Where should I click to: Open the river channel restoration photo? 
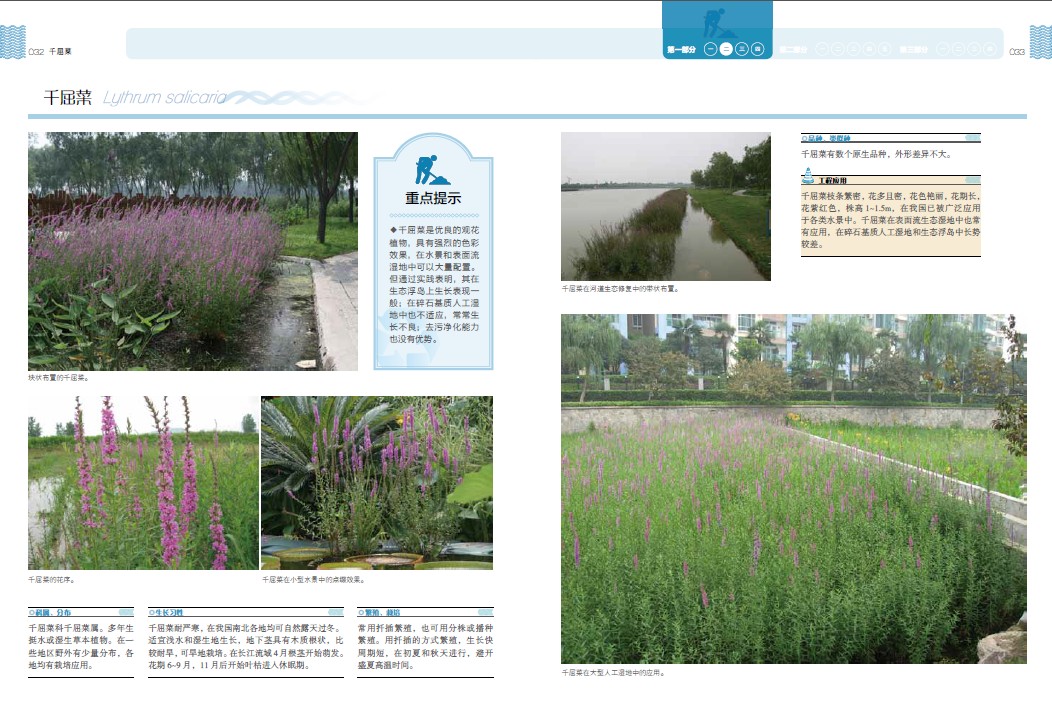(x=665, y=206)
